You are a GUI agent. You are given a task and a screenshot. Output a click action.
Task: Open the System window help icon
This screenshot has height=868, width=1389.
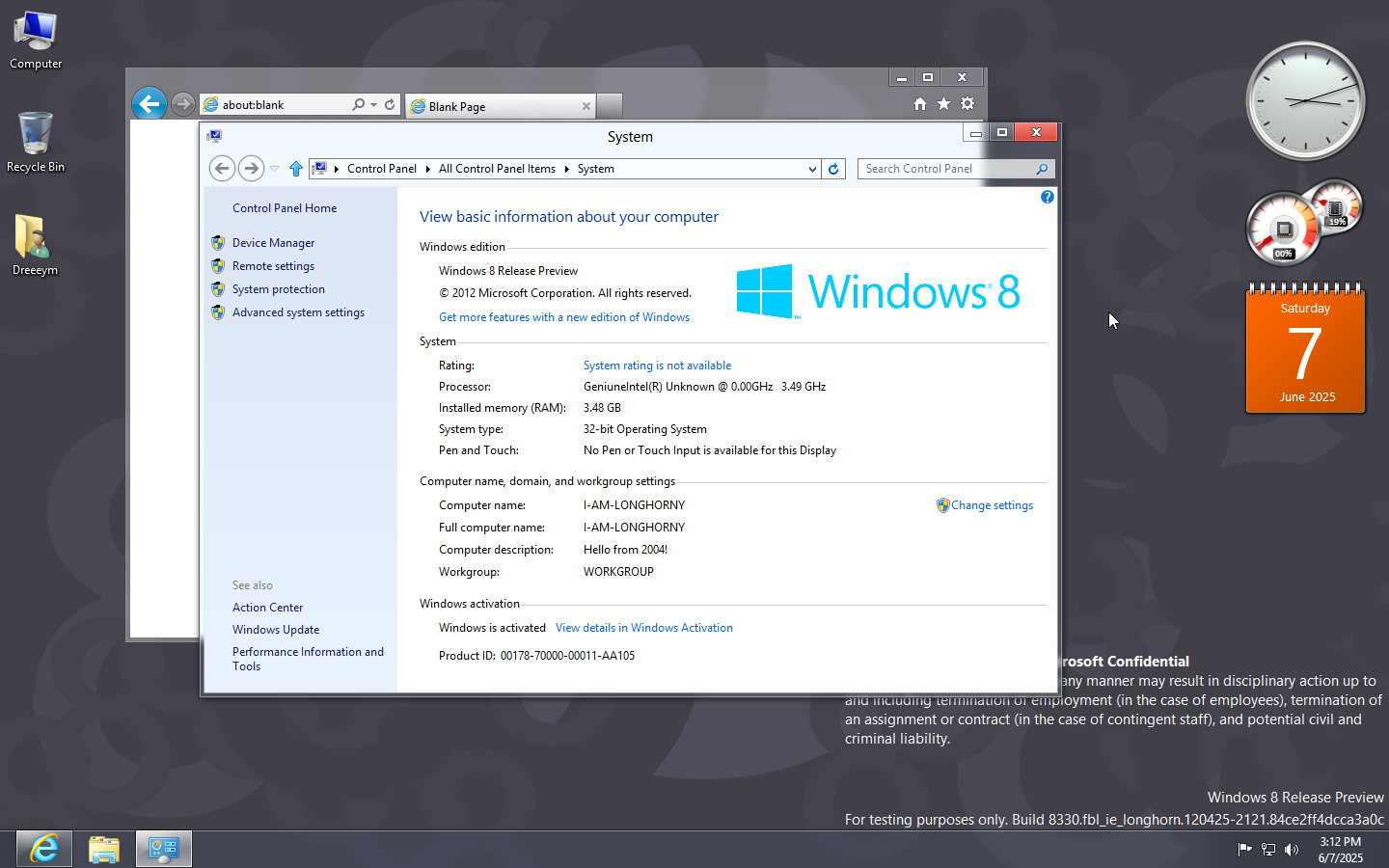tap(1047, 197)
